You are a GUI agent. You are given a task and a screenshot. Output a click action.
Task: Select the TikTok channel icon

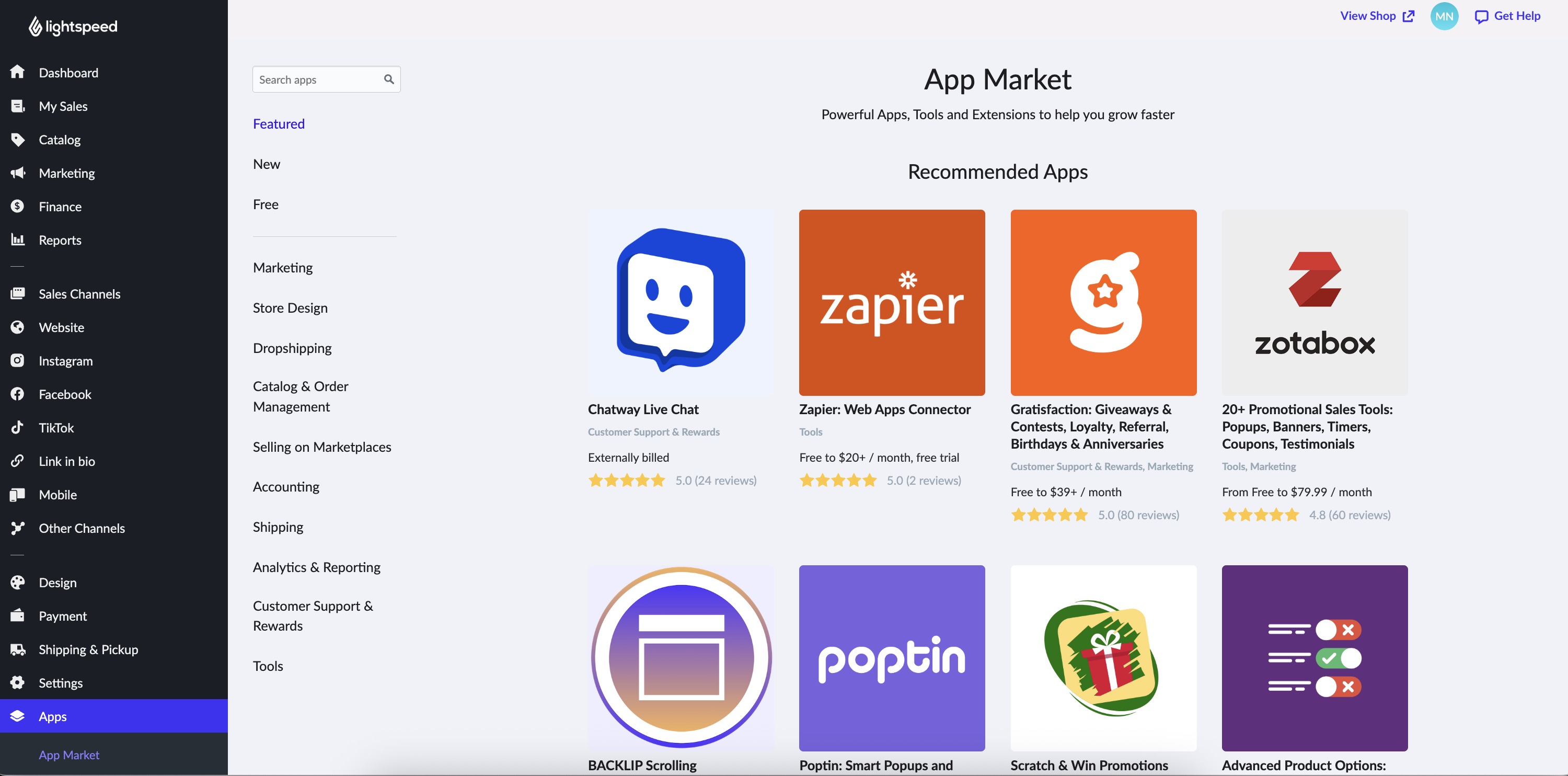click(x=18, y=428)
